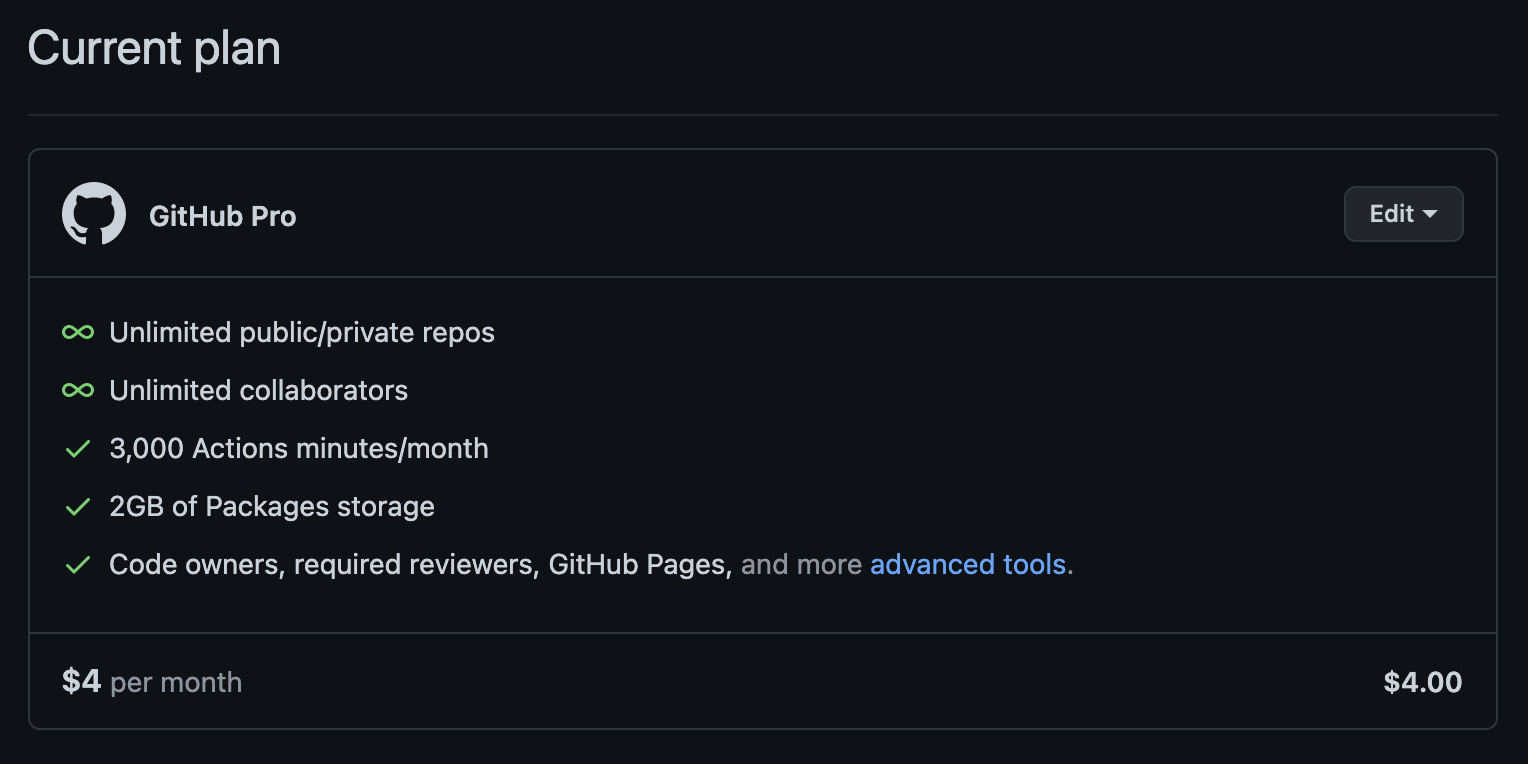Click the $4.00 total amount
The height and width of the screenshot is (764, 1528).
pos(1423,682)
